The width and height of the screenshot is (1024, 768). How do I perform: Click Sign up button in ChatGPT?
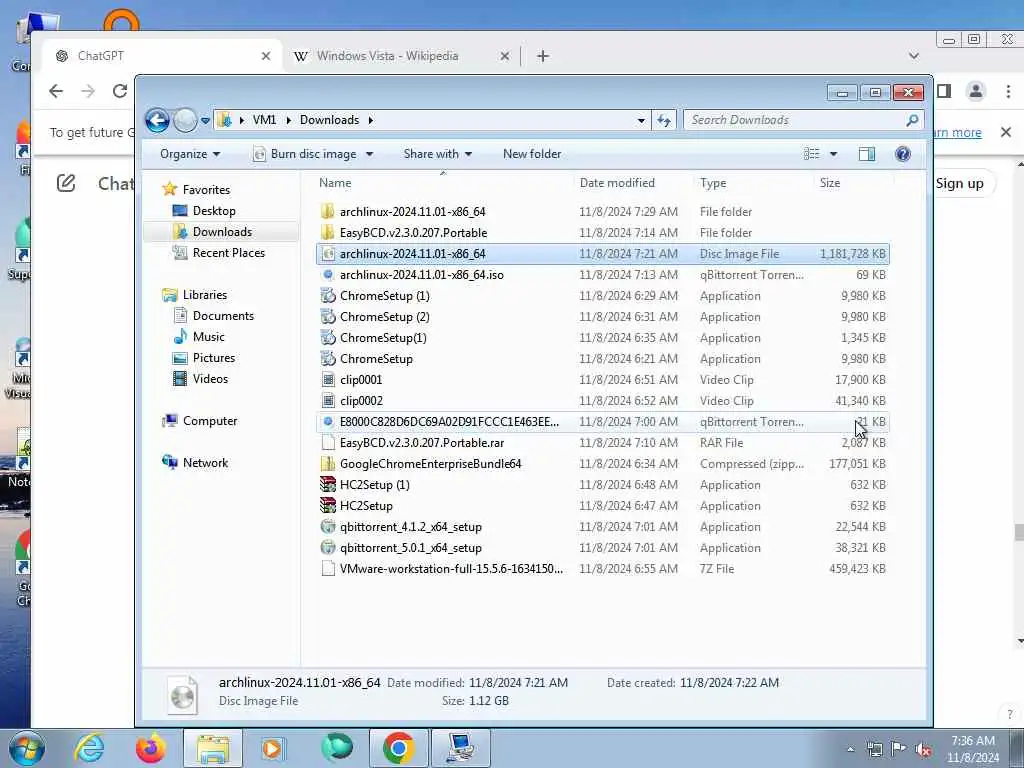pyautogui.click(x=961, y=184)
